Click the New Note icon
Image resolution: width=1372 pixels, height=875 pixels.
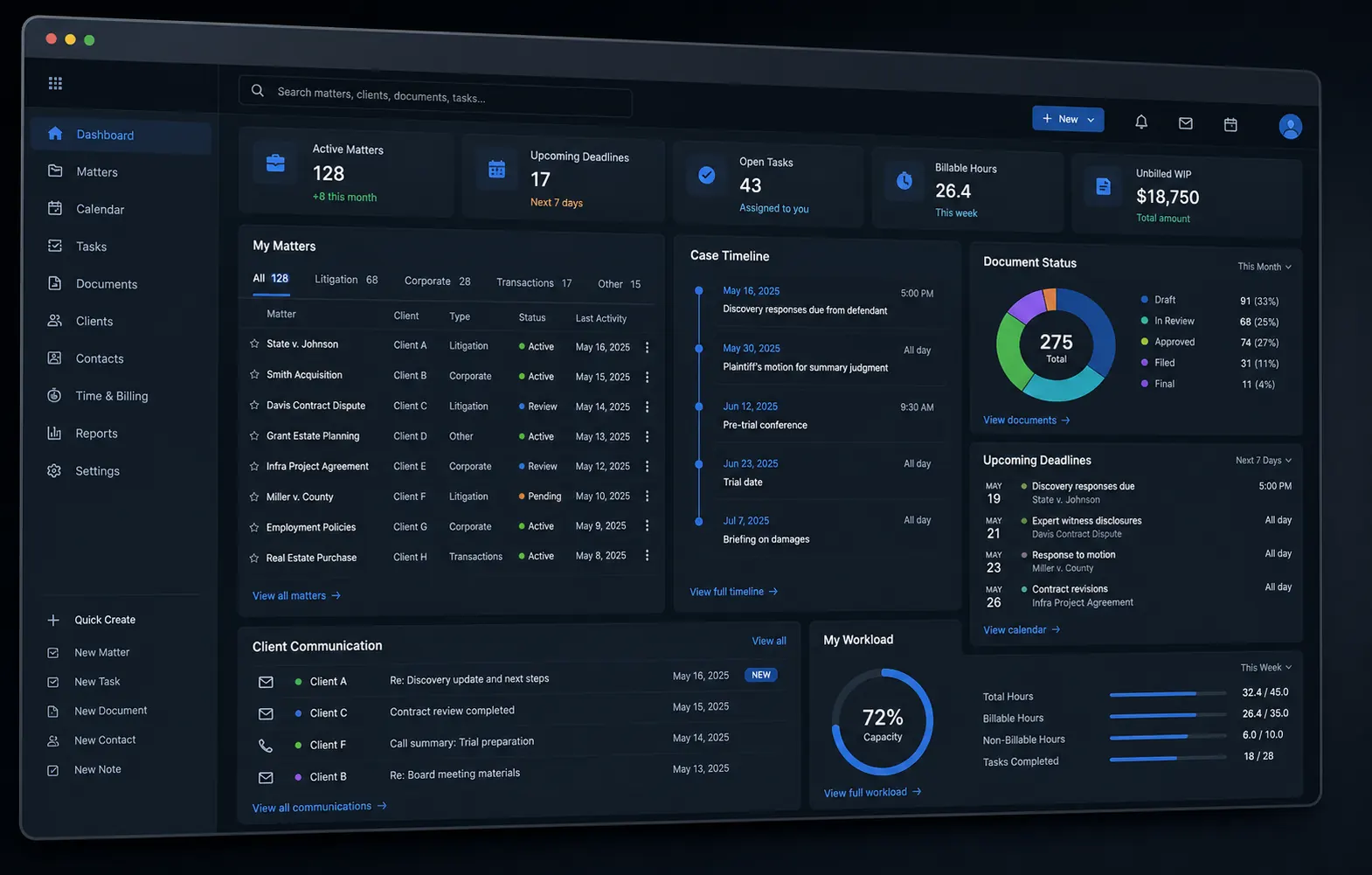click(53, 770)
